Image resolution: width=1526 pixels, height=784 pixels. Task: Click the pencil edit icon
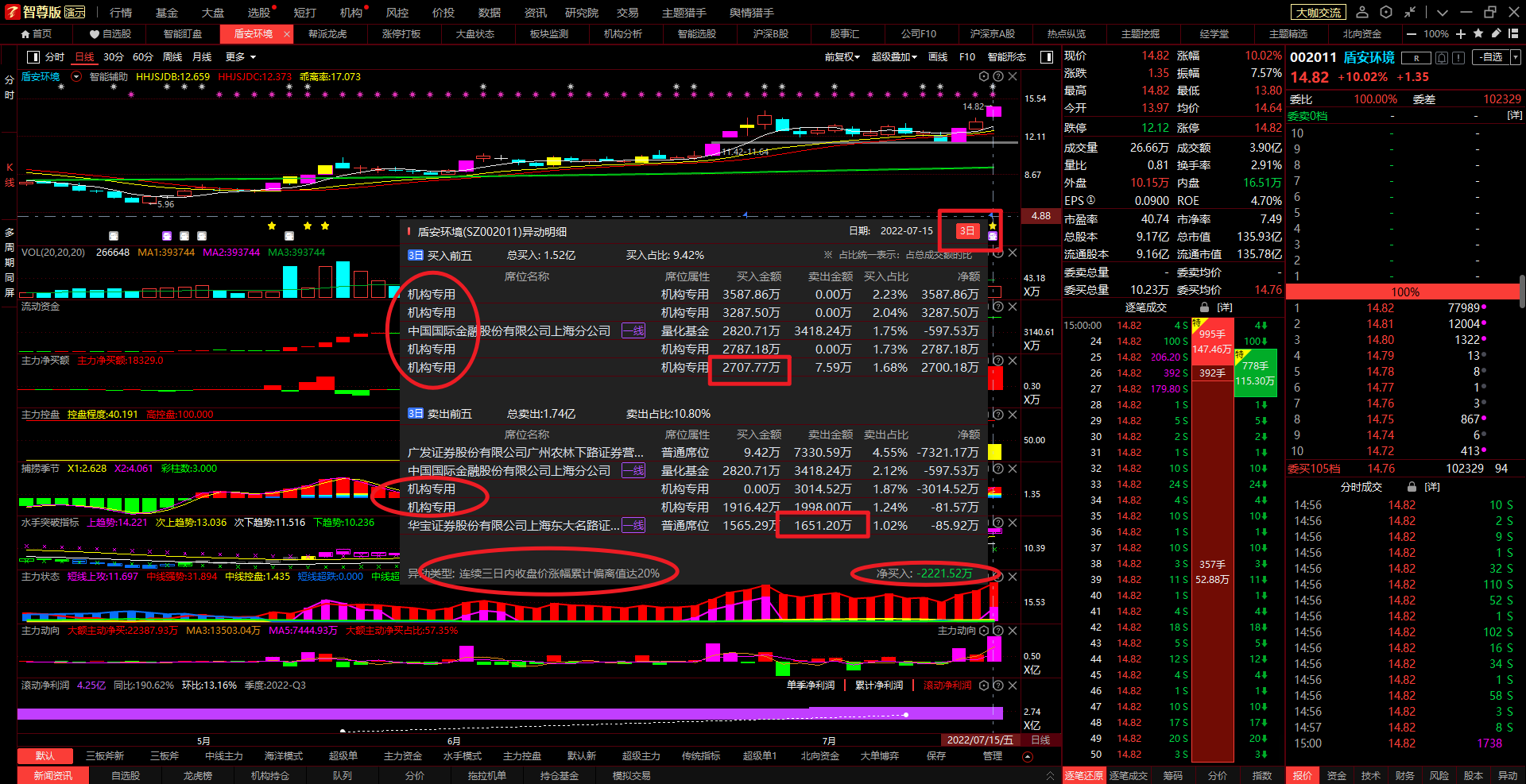pos(1497,33)
